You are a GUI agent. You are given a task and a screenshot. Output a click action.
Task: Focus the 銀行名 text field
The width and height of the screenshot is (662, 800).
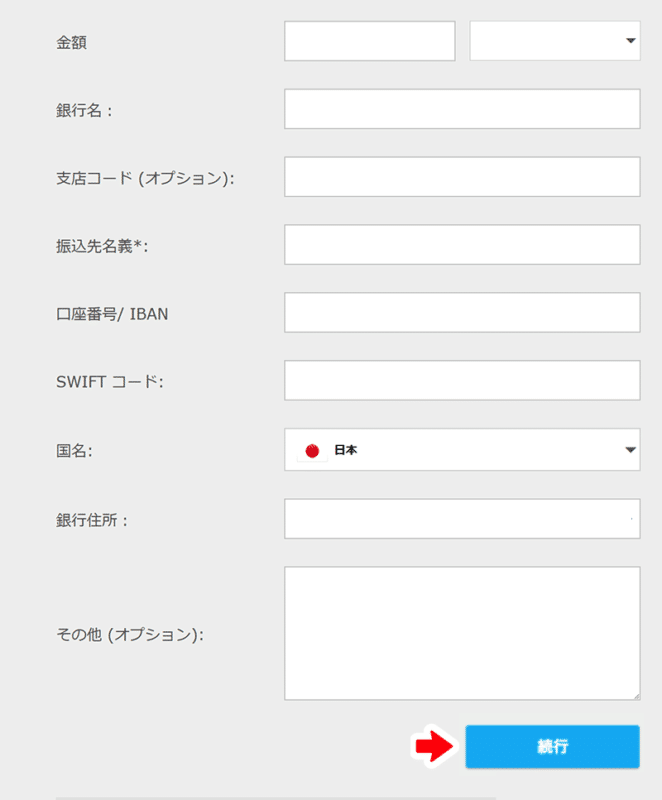coord(462,109)
